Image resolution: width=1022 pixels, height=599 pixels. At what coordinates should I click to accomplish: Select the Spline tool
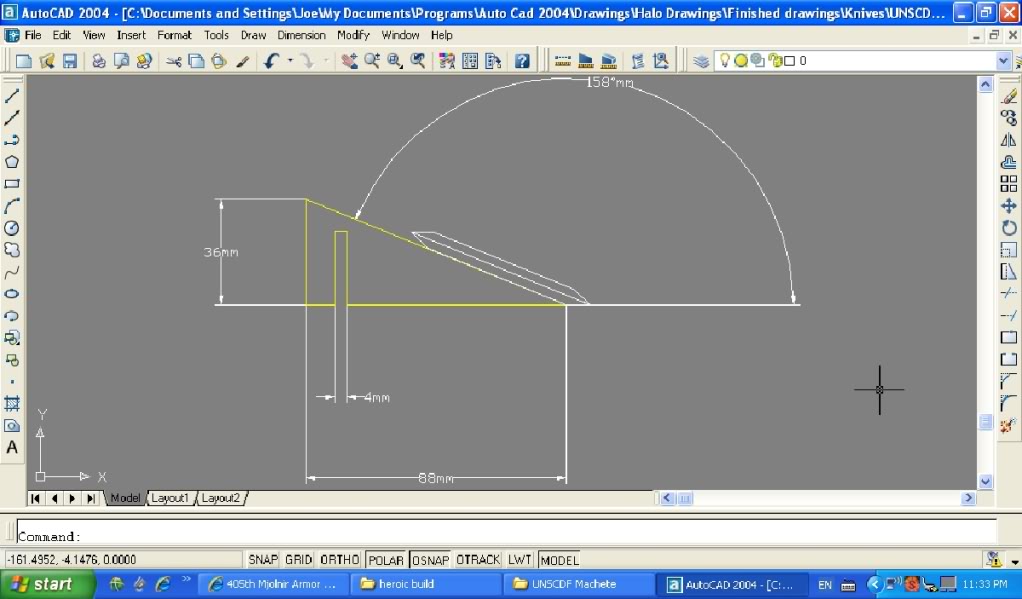[x=12, y=272]
